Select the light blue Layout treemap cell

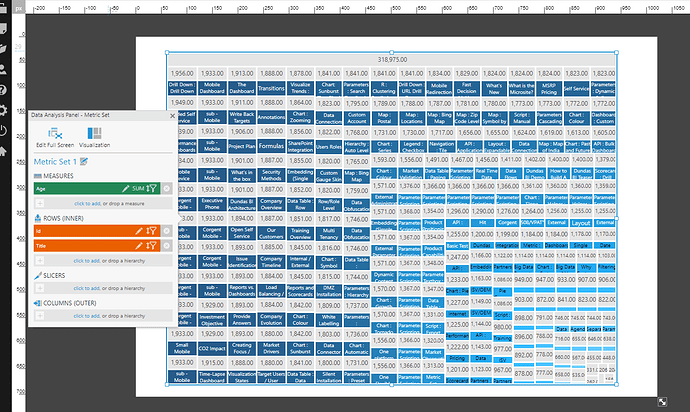[x=580, y=223]
